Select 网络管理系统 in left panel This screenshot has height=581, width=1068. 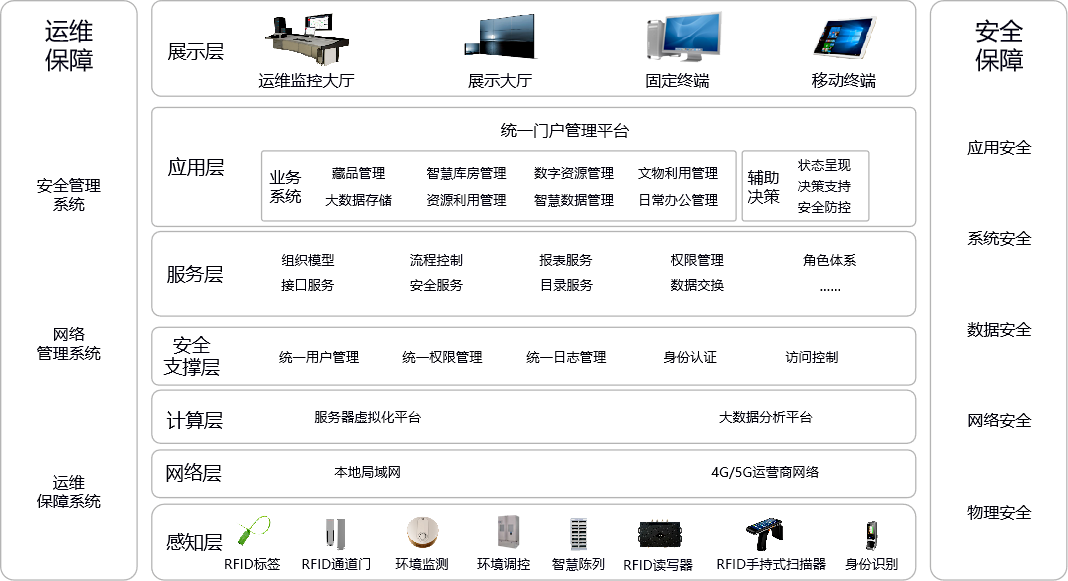pos(69,343)
